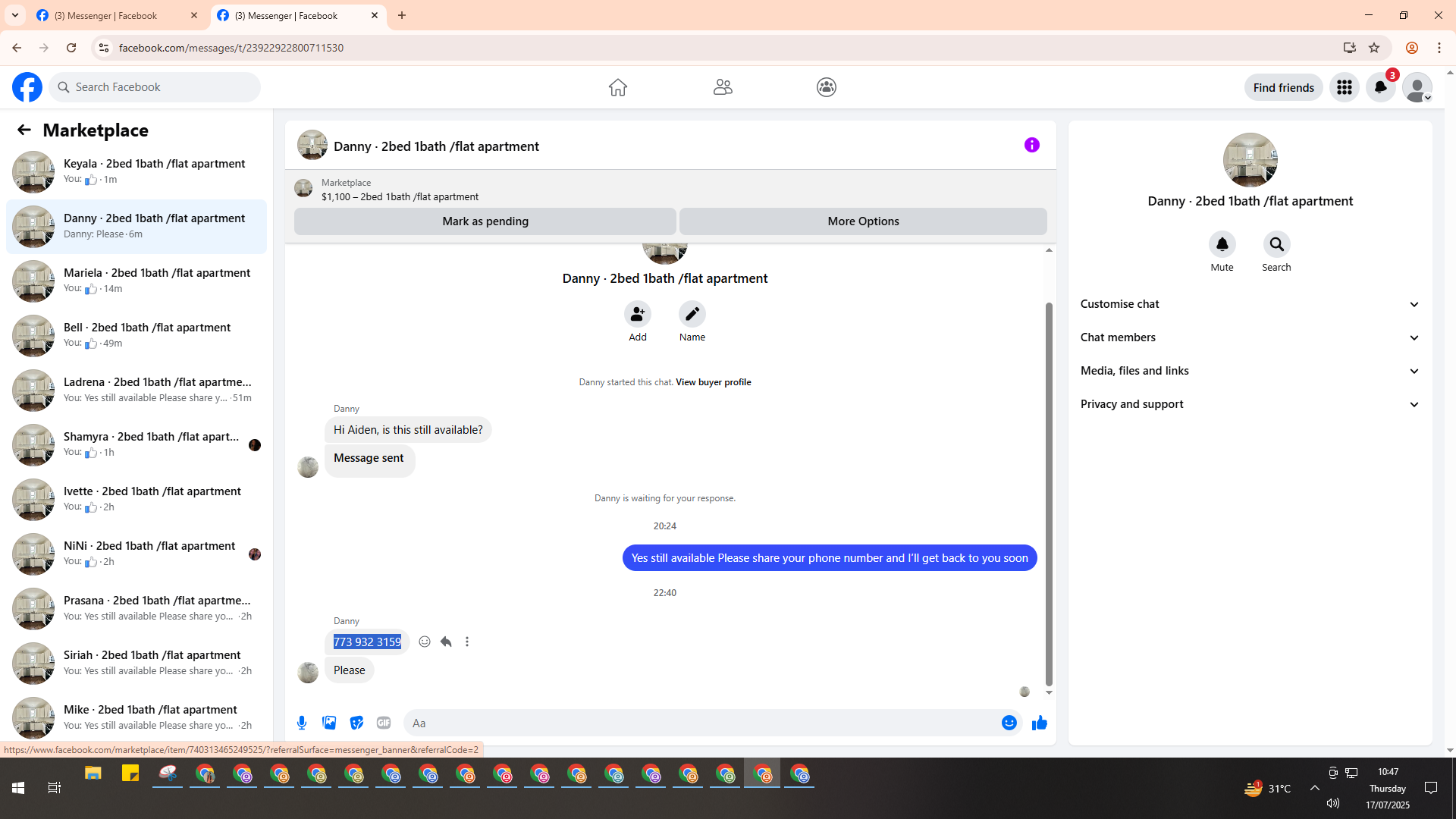This screenshot has width=1456, height=819.
Task: Expand Media, files and links section
Action: (1250, 371)
